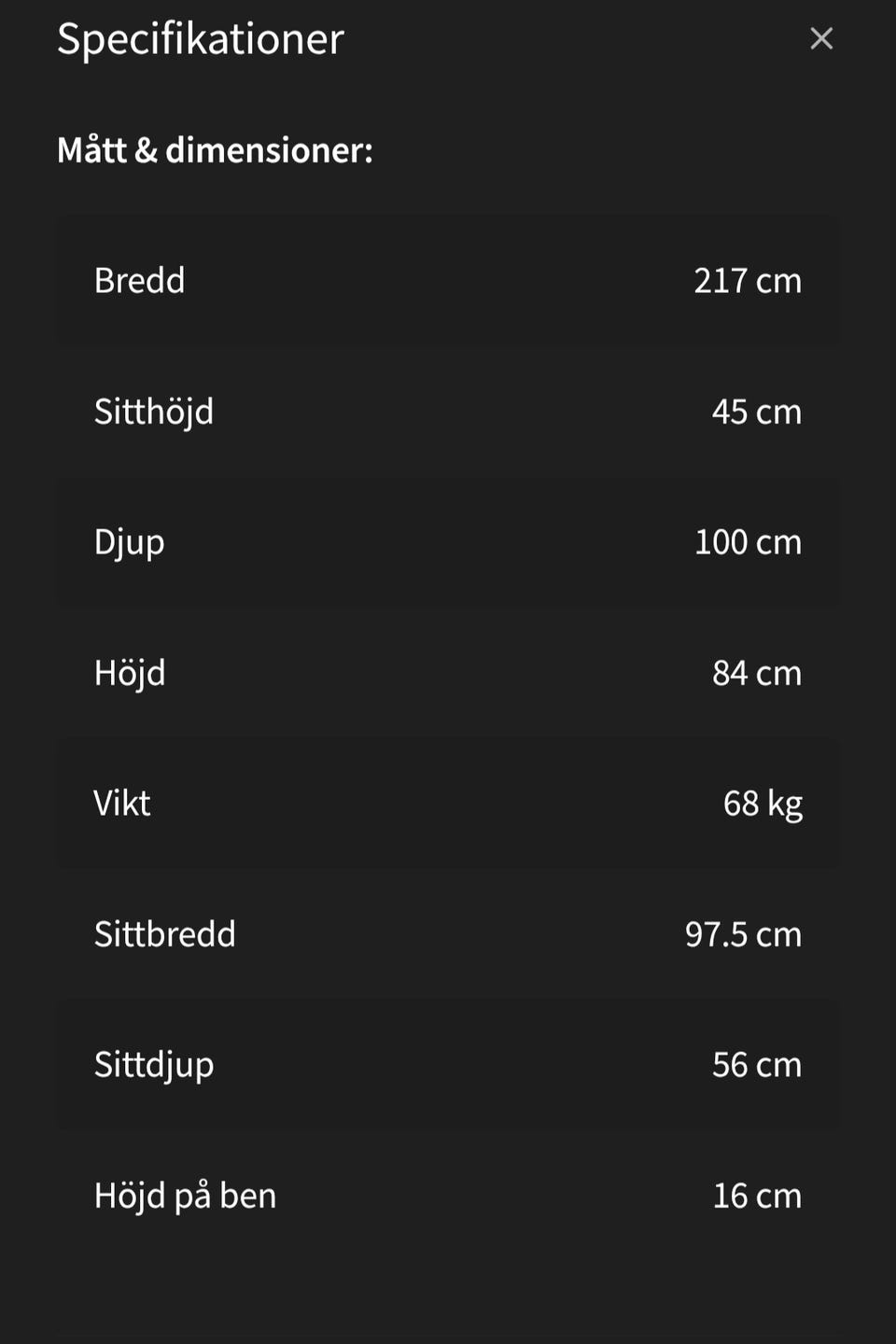Click the Bredd row label
Image resolution: width=896 pixels, height=1344 pixels.
pos(139,281)
